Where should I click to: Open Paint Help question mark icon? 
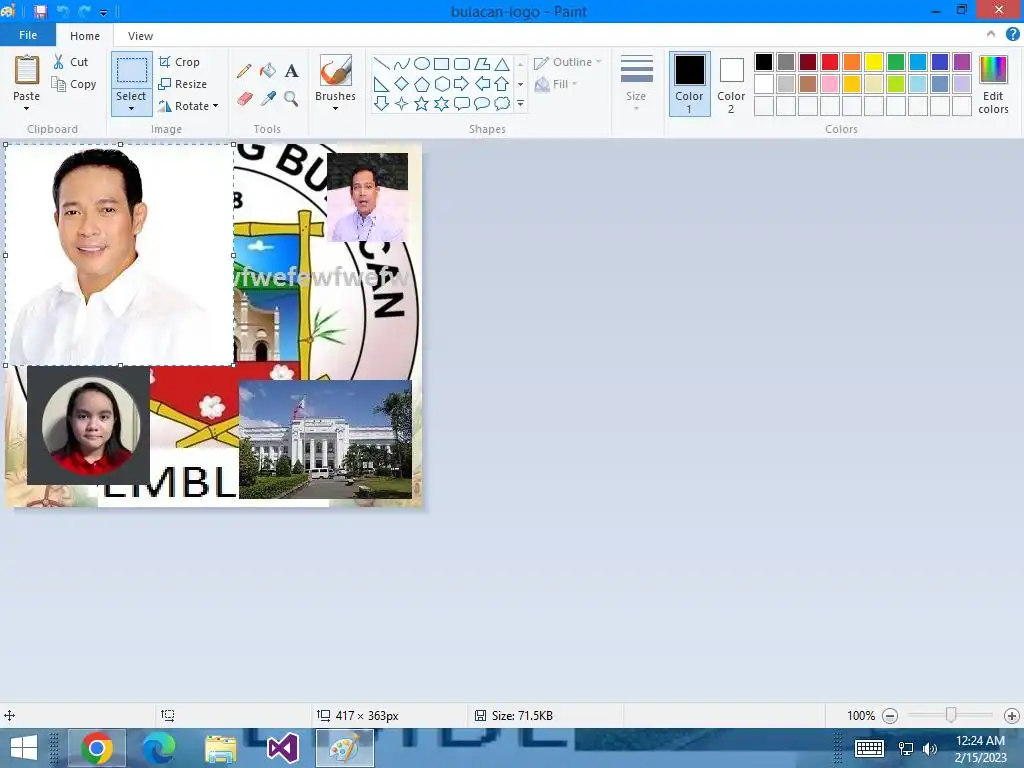[x=1012, y=35]
